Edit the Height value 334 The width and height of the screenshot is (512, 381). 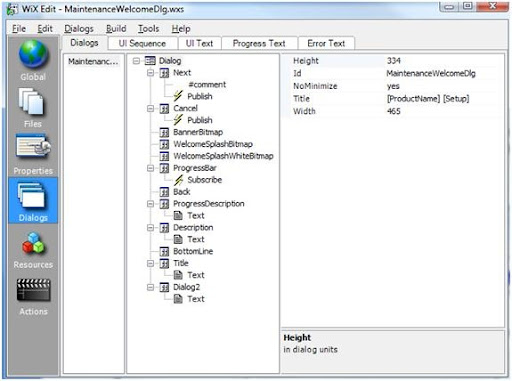(444, 61)
